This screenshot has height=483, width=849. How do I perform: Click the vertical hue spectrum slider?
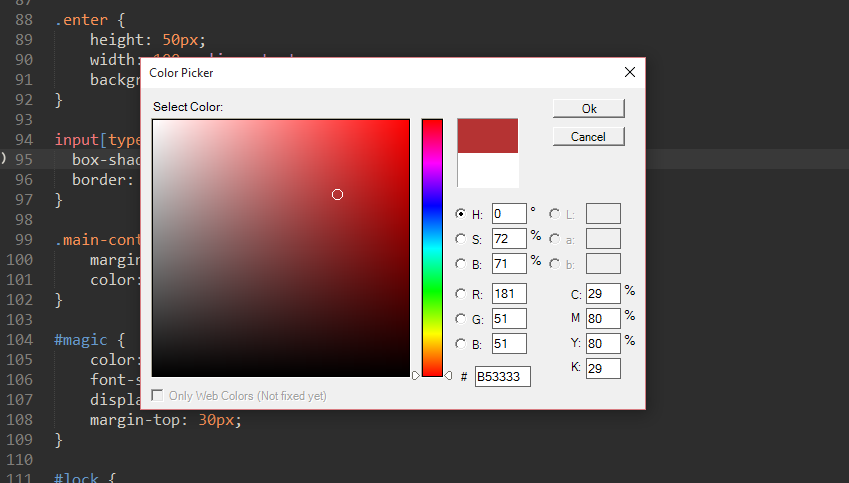[432, 247]
